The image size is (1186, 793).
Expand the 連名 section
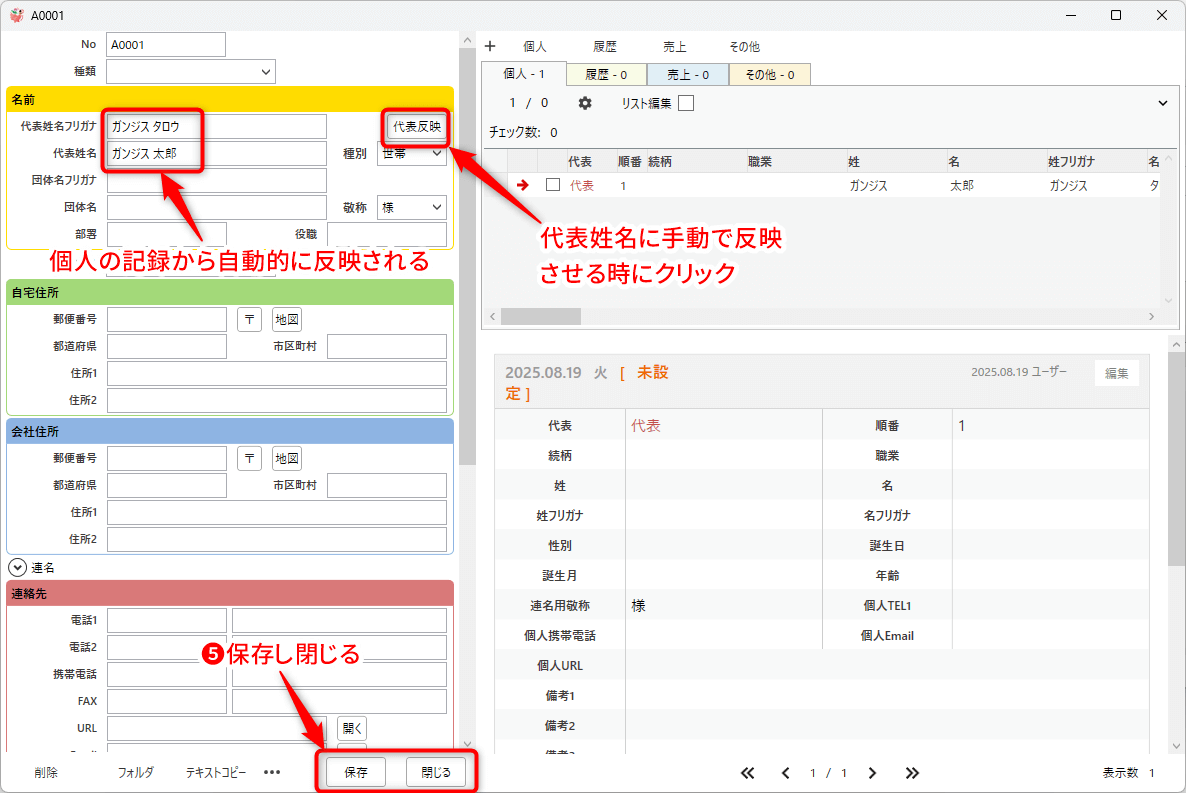point(17,568)
